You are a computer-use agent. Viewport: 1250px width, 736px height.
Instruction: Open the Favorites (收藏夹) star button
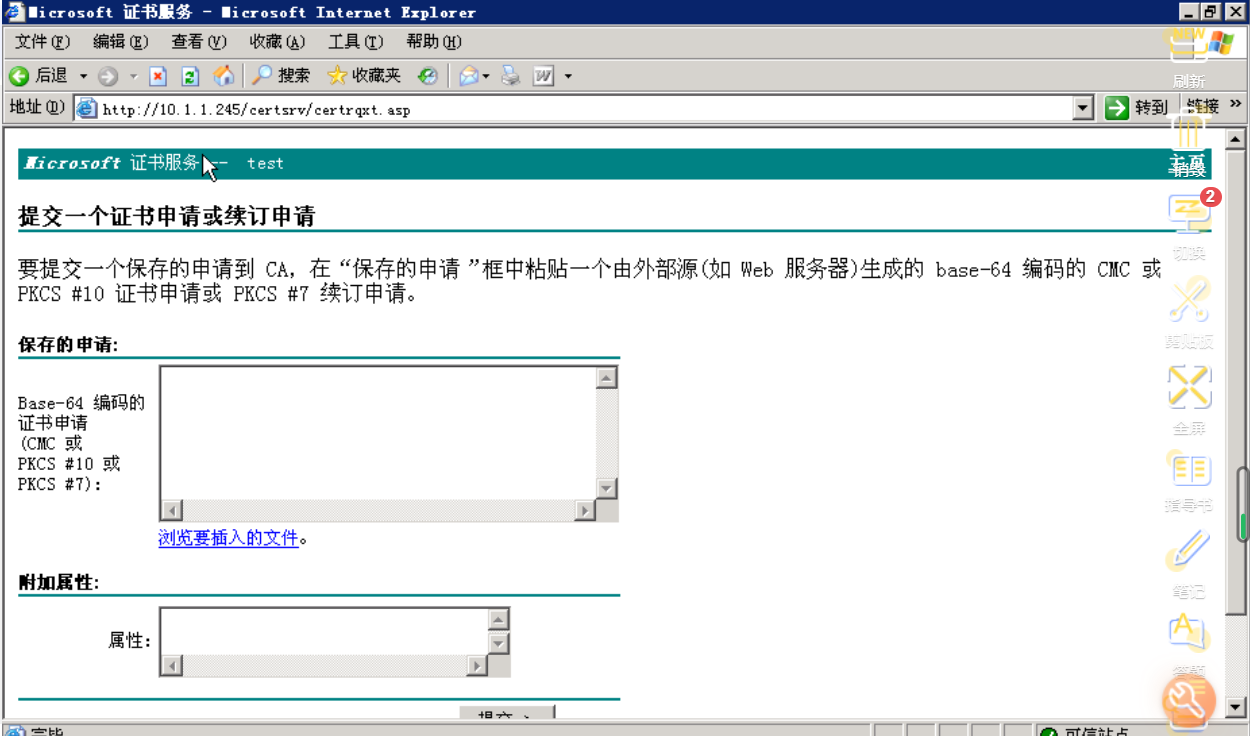364,76
